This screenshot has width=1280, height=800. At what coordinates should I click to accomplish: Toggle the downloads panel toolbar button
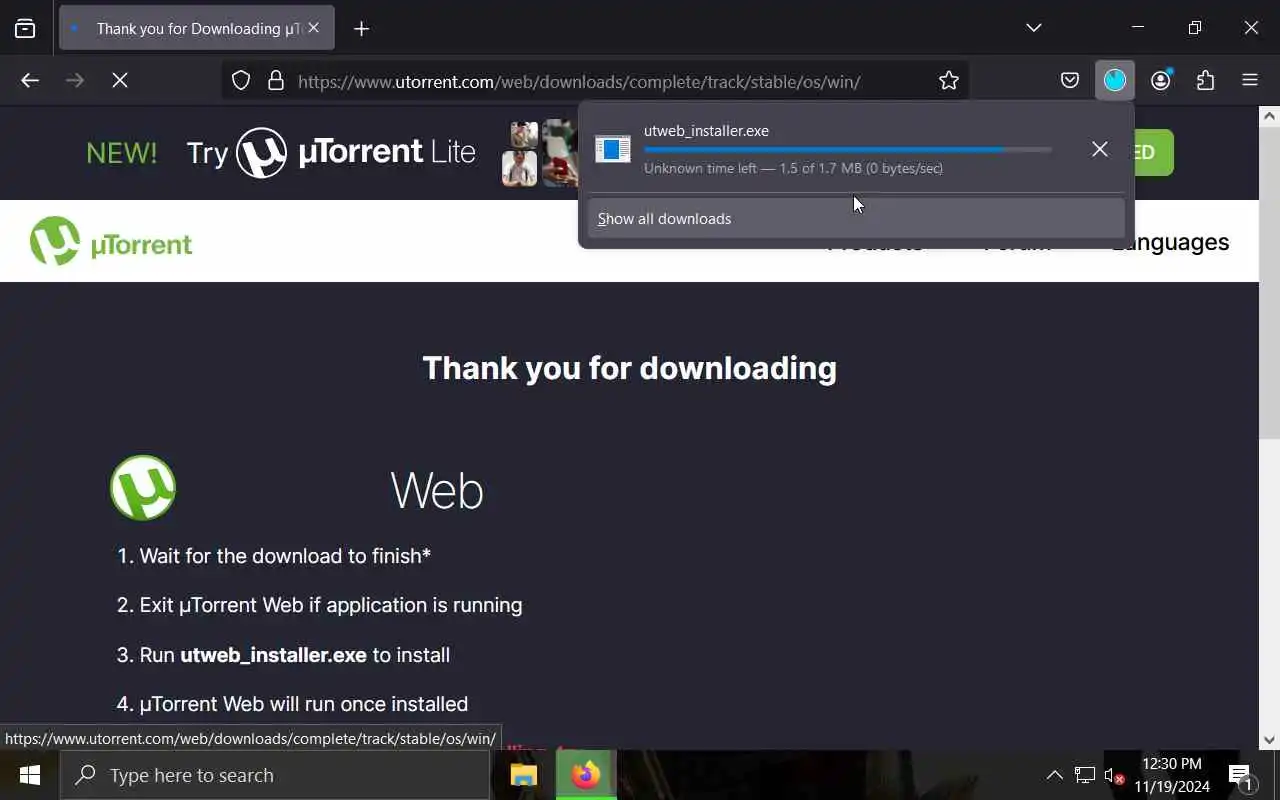click(x=1115, y=81)
